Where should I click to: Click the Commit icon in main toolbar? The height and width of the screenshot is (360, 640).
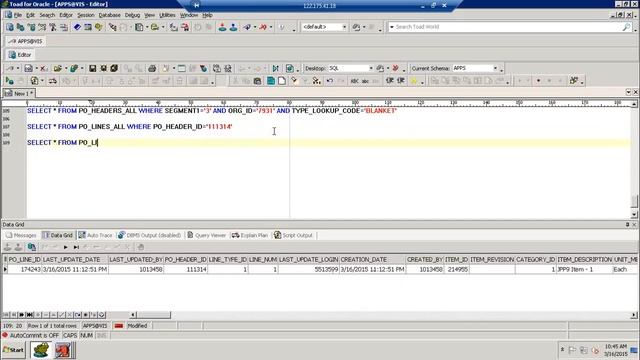tap(222, 27)
